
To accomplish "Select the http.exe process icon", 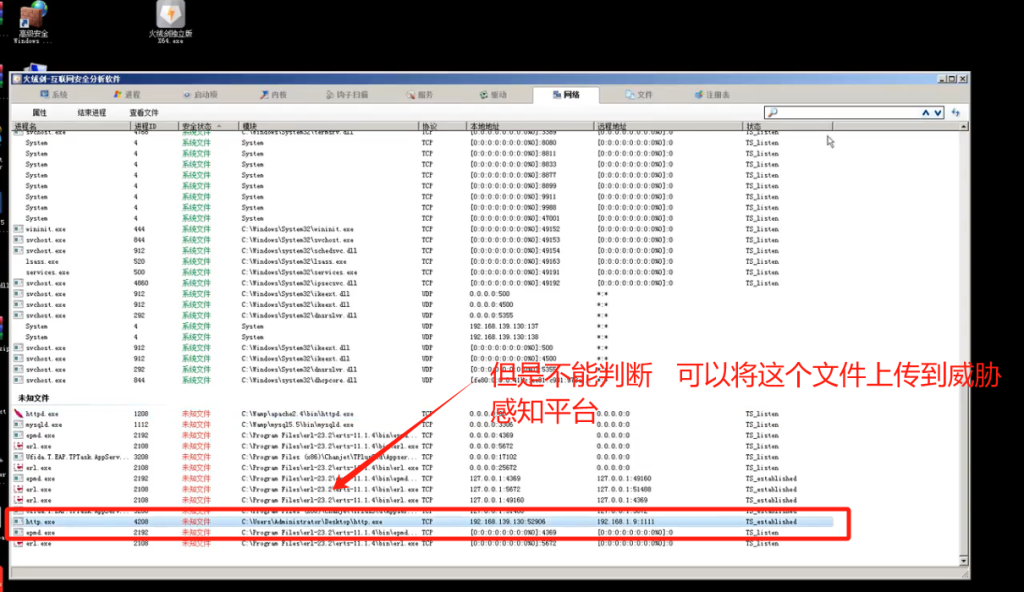I will [18, 521].
